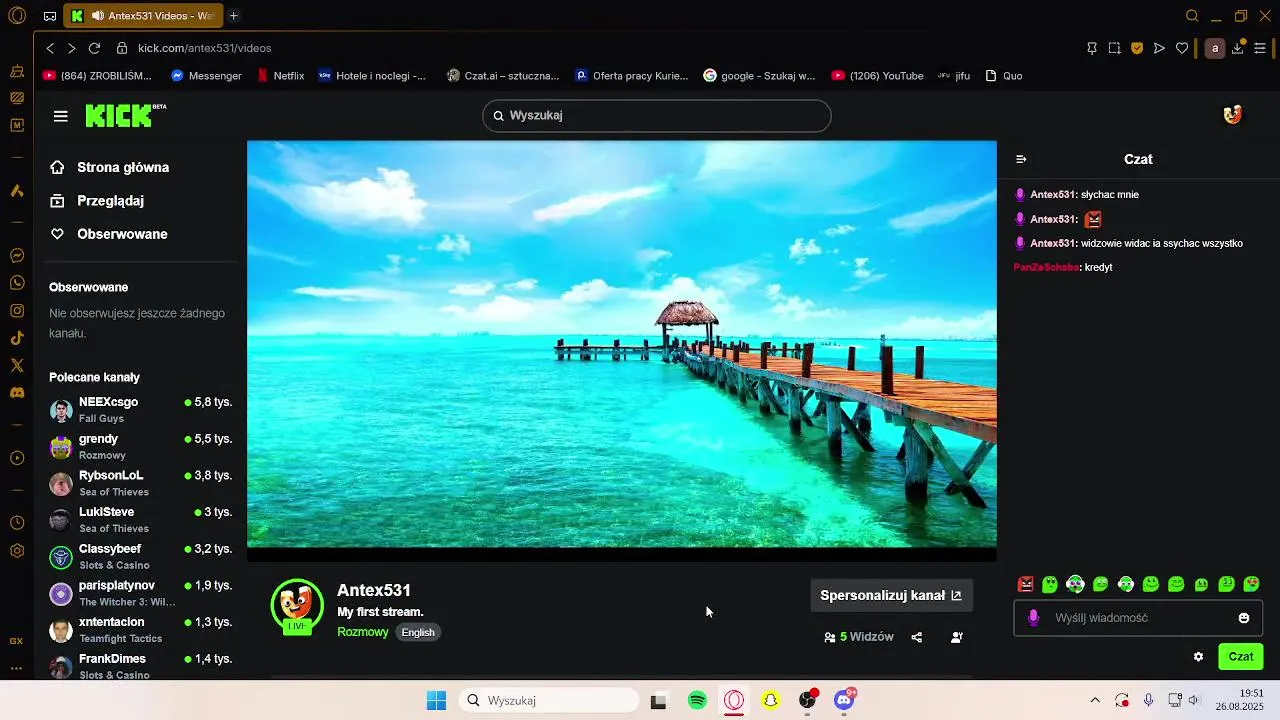Image resolution: width=1280 pixels, height=720 pixels.
Task: Open chat settings gear icon
Action: click(x=1198, y=657)
